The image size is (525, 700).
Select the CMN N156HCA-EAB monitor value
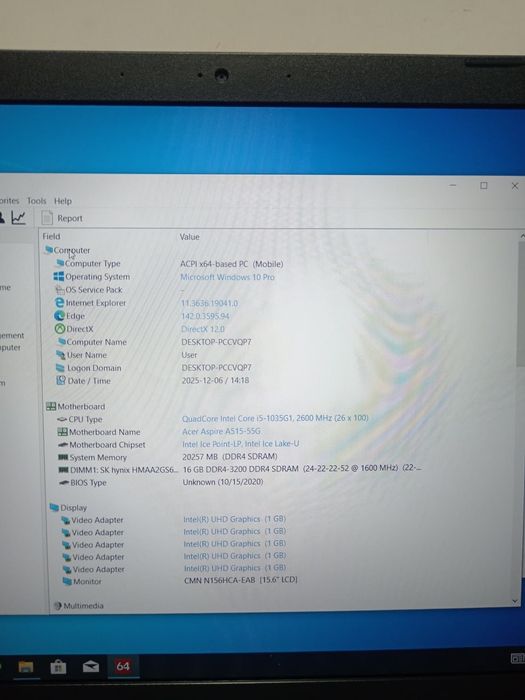click(x=241, y=580)
